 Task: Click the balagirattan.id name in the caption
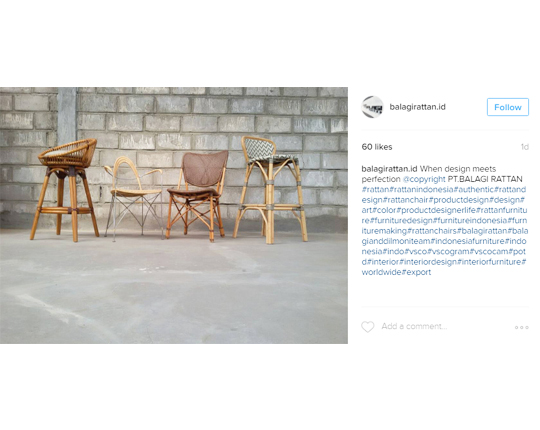tap(389, 169)
